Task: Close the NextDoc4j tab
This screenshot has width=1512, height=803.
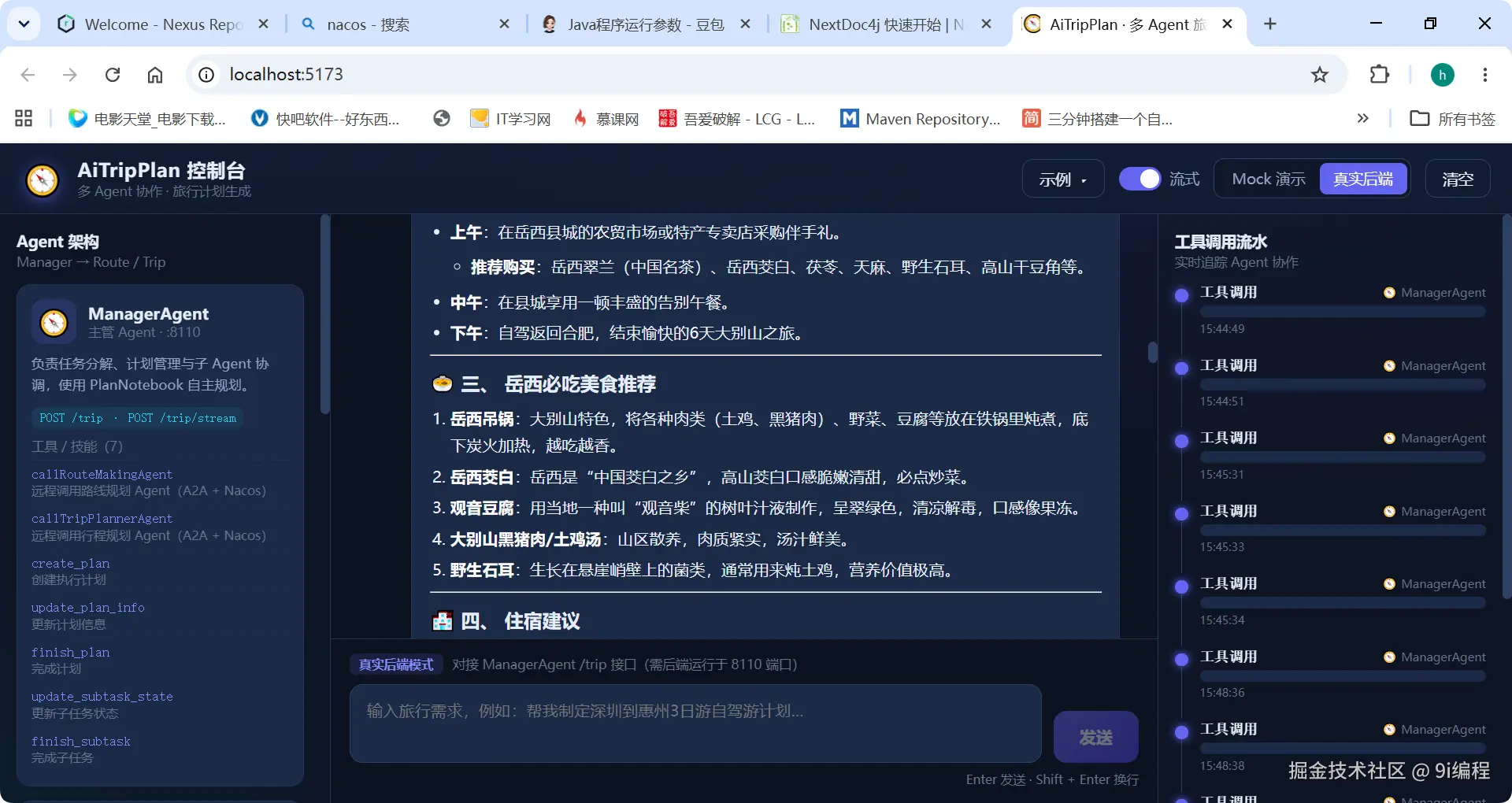Action: coord(986,24)
